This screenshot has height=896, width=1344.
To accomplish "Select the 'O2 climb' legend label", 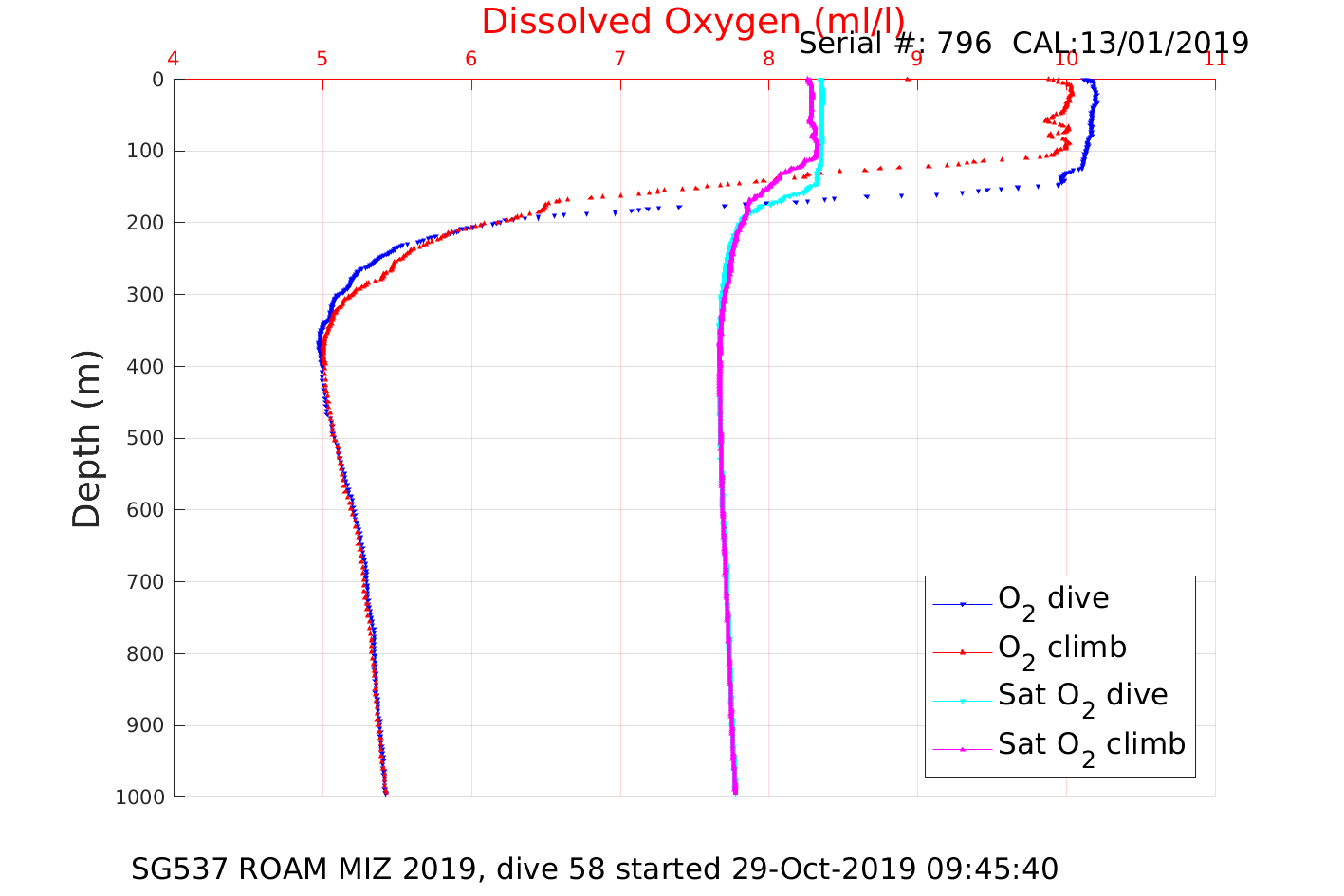I will pos(1061,649).
